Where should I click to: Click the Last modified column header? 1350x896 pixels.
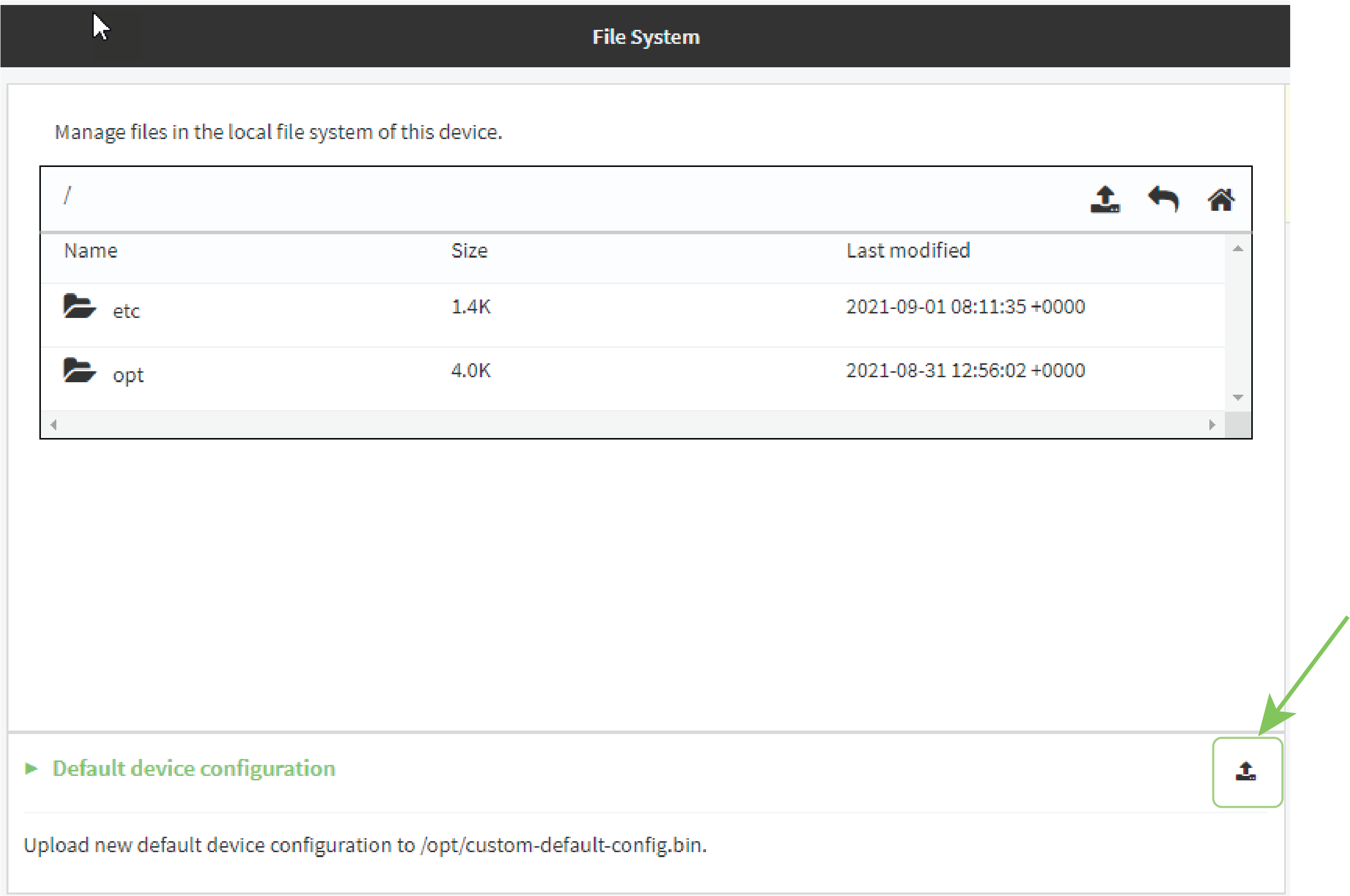click(x=908, y=251)
